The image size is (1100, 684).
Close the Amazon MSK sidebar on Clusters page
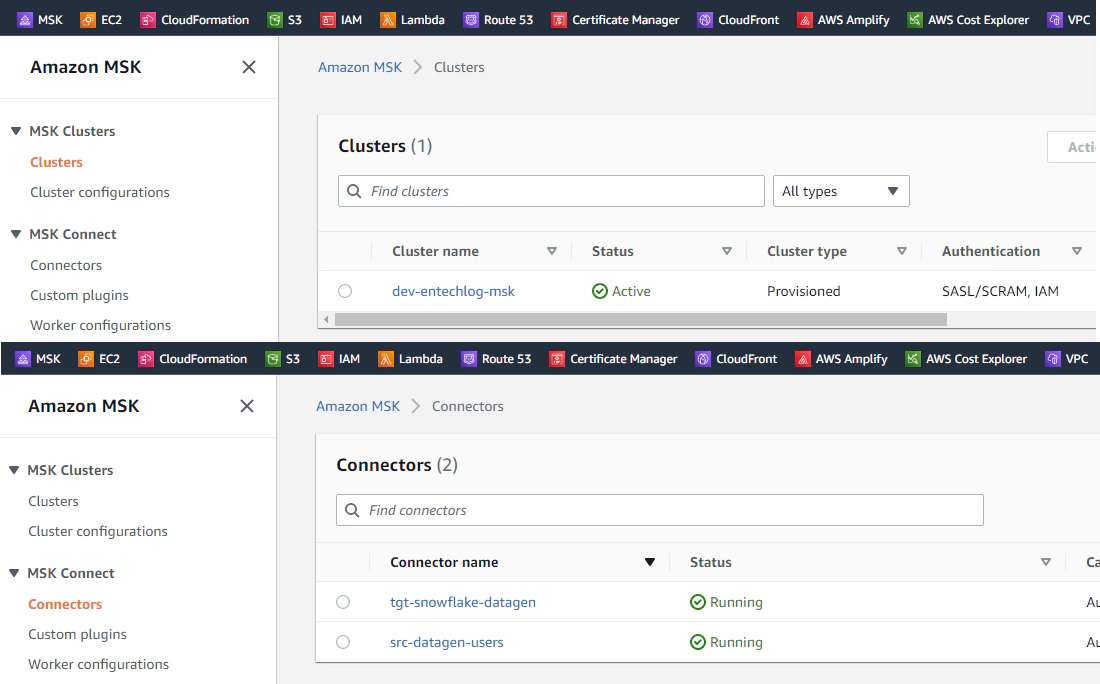pos(248,67)
